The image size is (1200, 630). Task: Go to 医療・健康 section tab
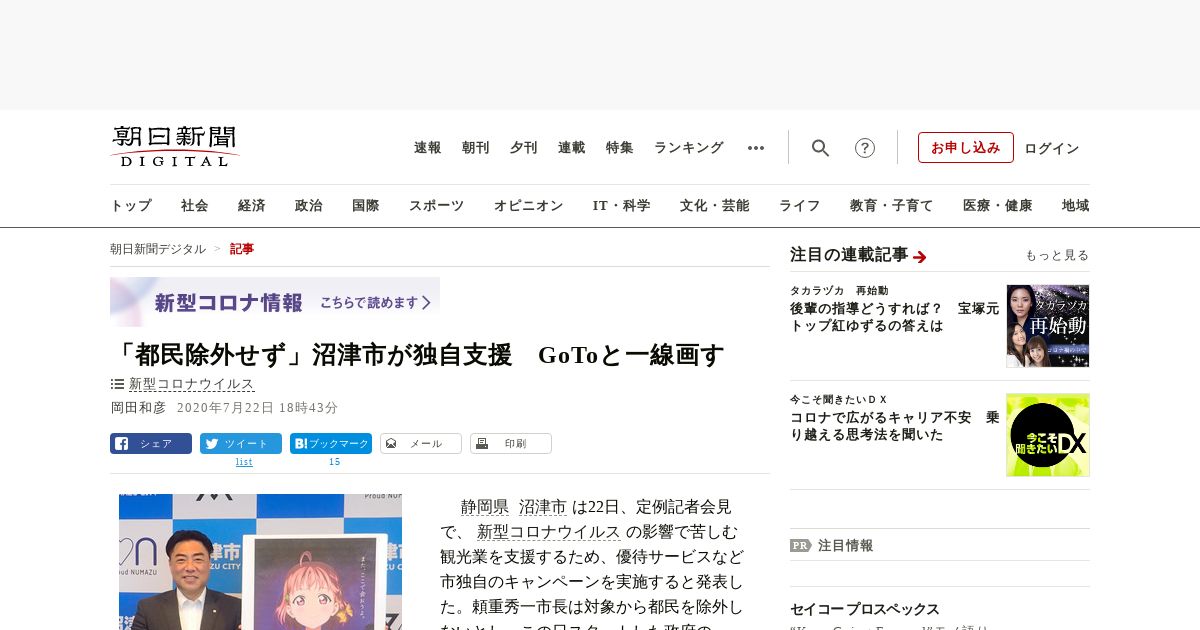(998, 206)
